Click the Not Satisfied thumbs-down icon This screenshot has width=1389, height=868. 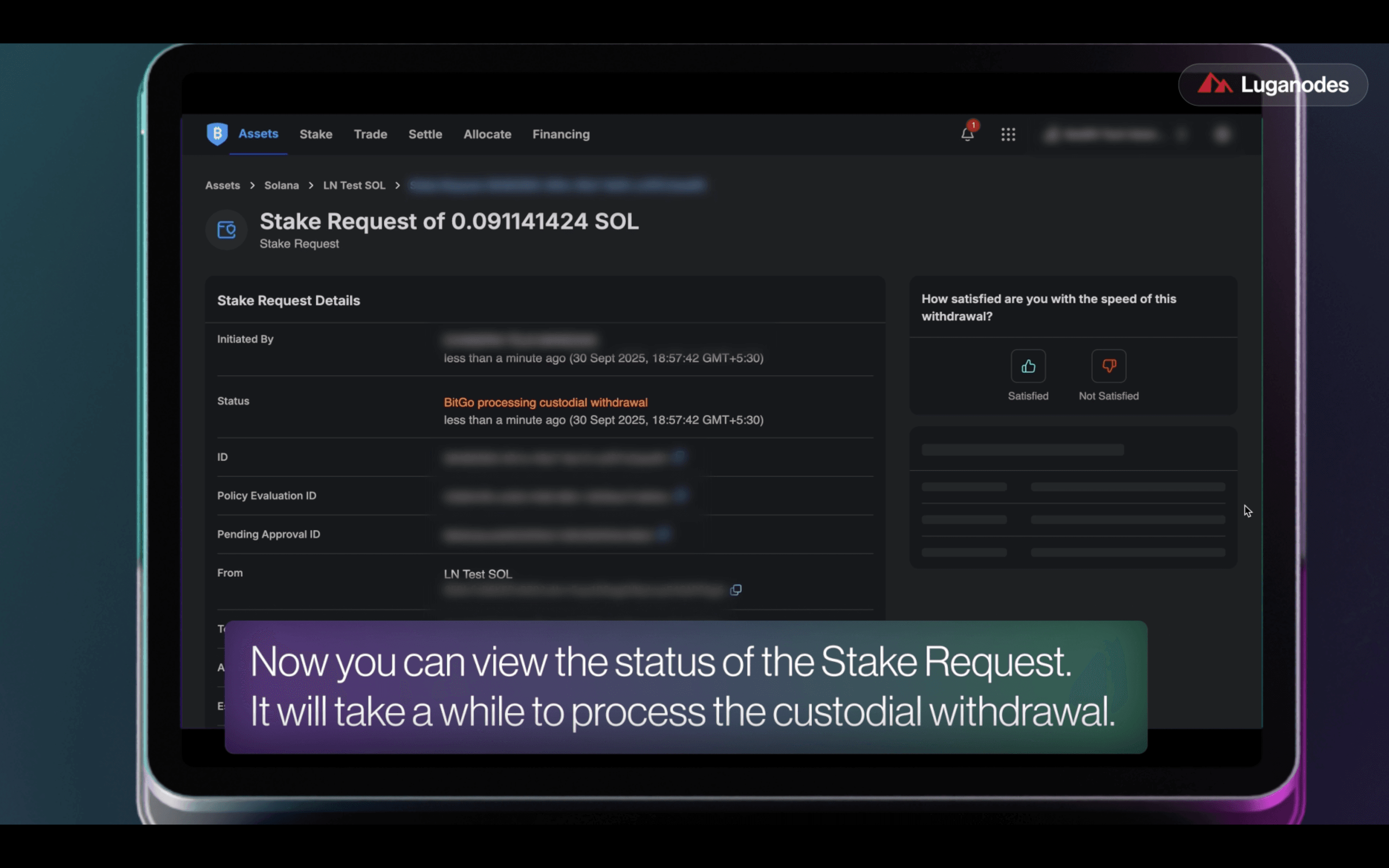pos(1108,366)
